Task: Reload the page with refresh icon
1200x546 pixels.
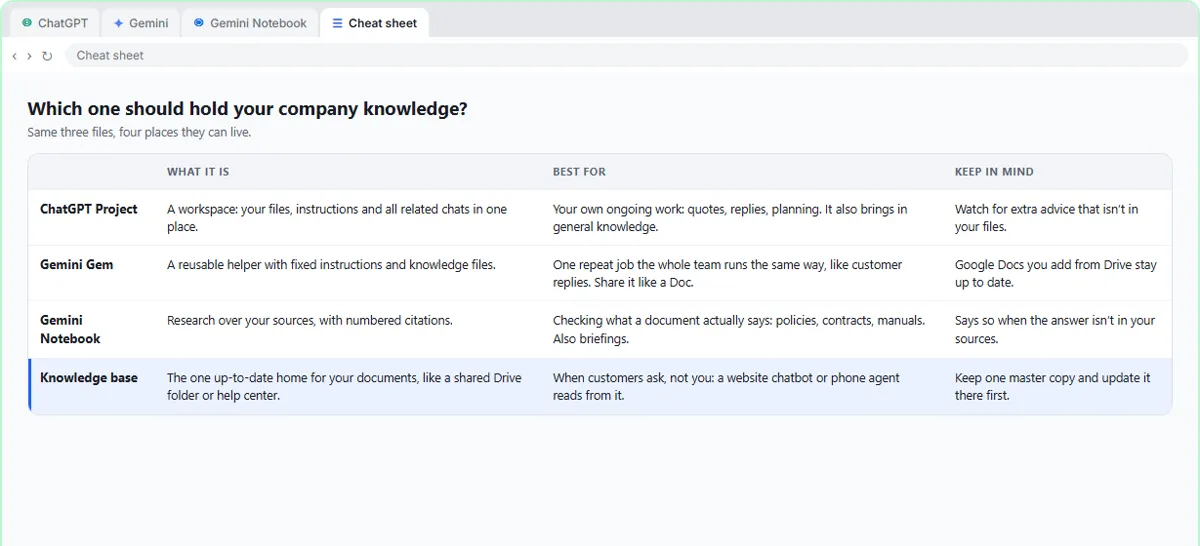Action: click(47, 56)
